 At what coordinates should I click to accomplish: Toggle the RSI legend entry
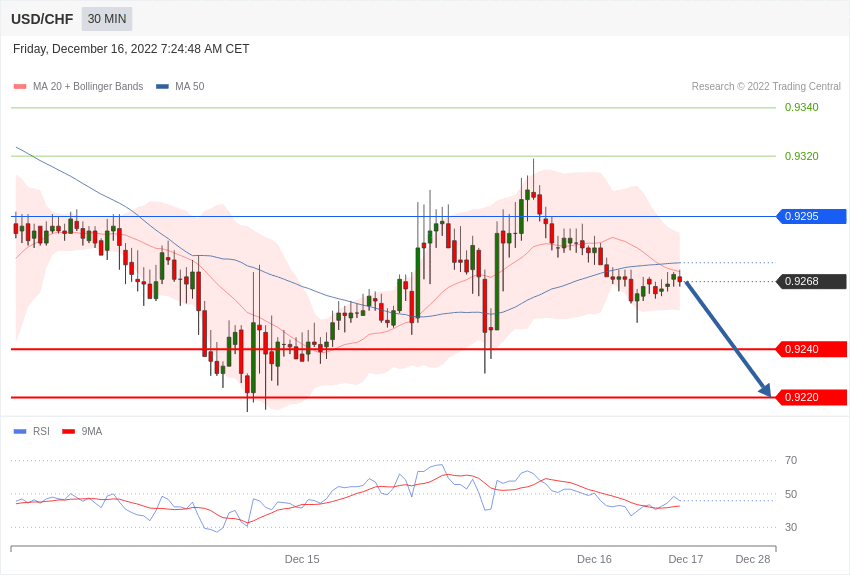pyautogui.click(x=31, y=431)
